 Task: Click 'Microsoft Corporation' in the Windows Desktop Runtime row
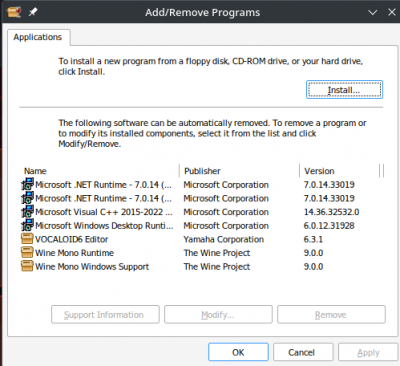226,226
